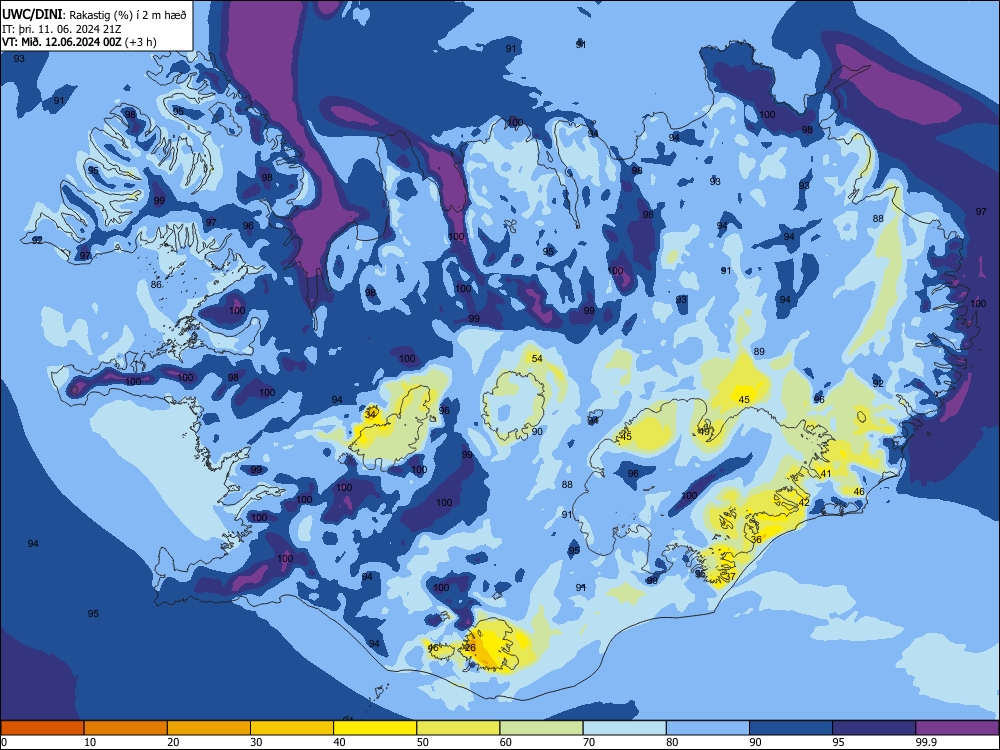Select the 90–95 medium blue legend swatch

click(x=791, y=728)
